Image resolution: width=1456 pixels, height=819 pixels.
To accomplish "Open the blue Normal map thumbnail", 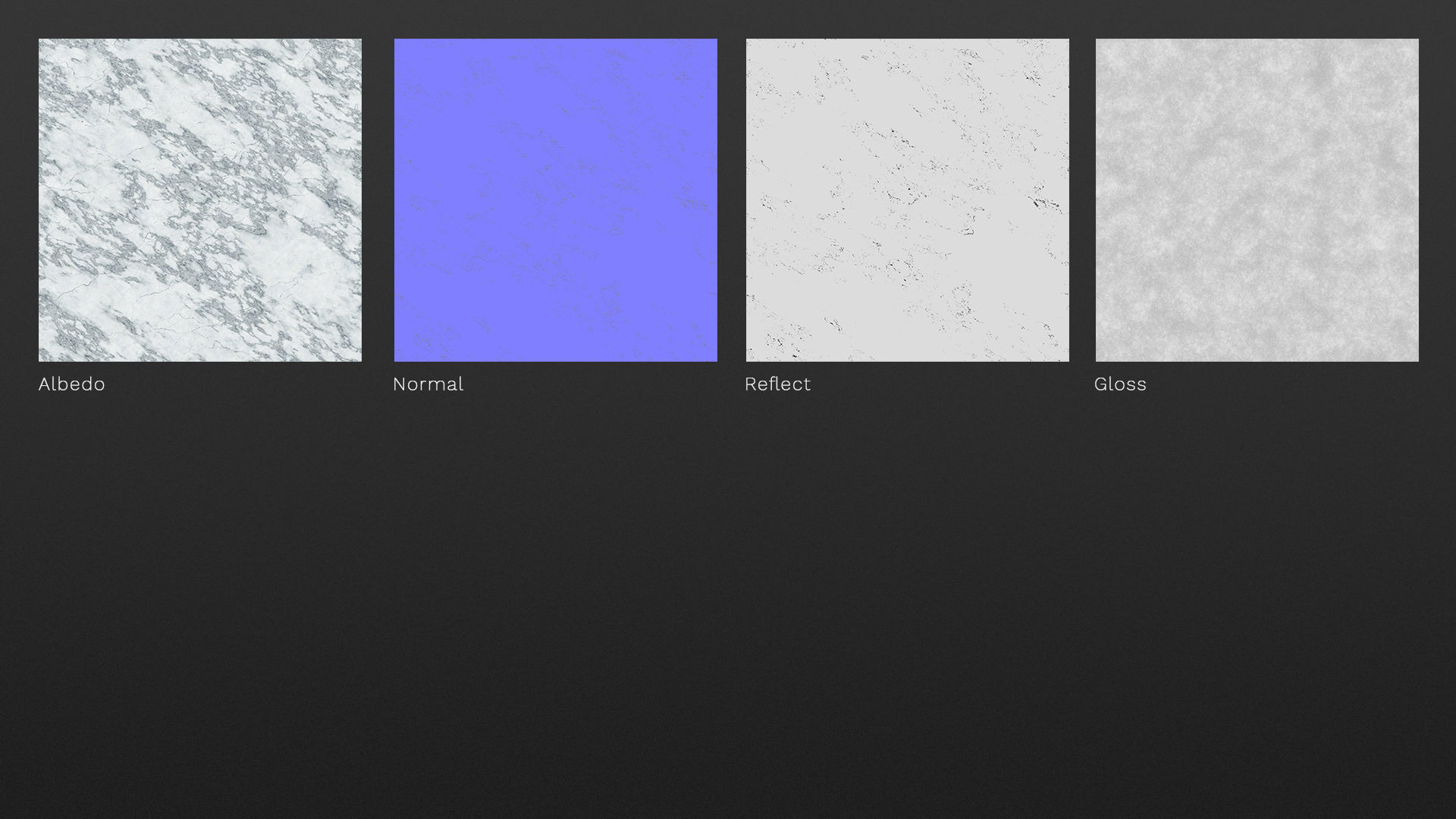I will pos(556,200).
